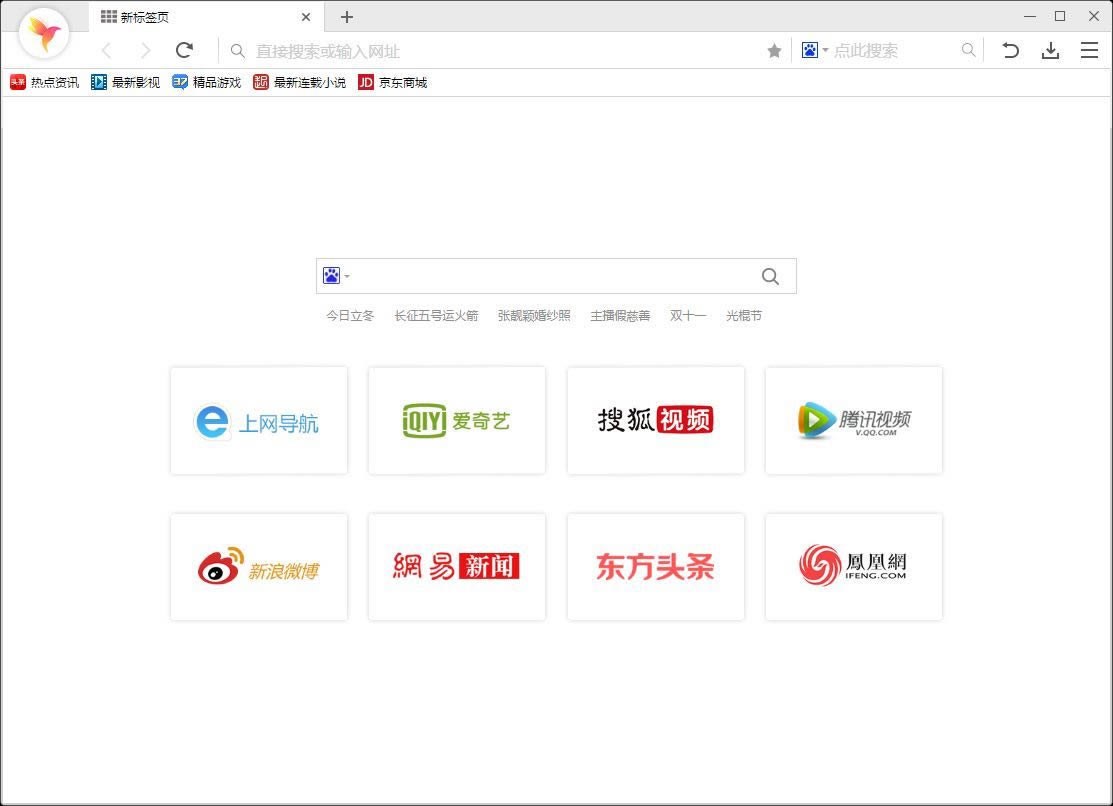Open 京东商城 bookmark

pos(393,83)
